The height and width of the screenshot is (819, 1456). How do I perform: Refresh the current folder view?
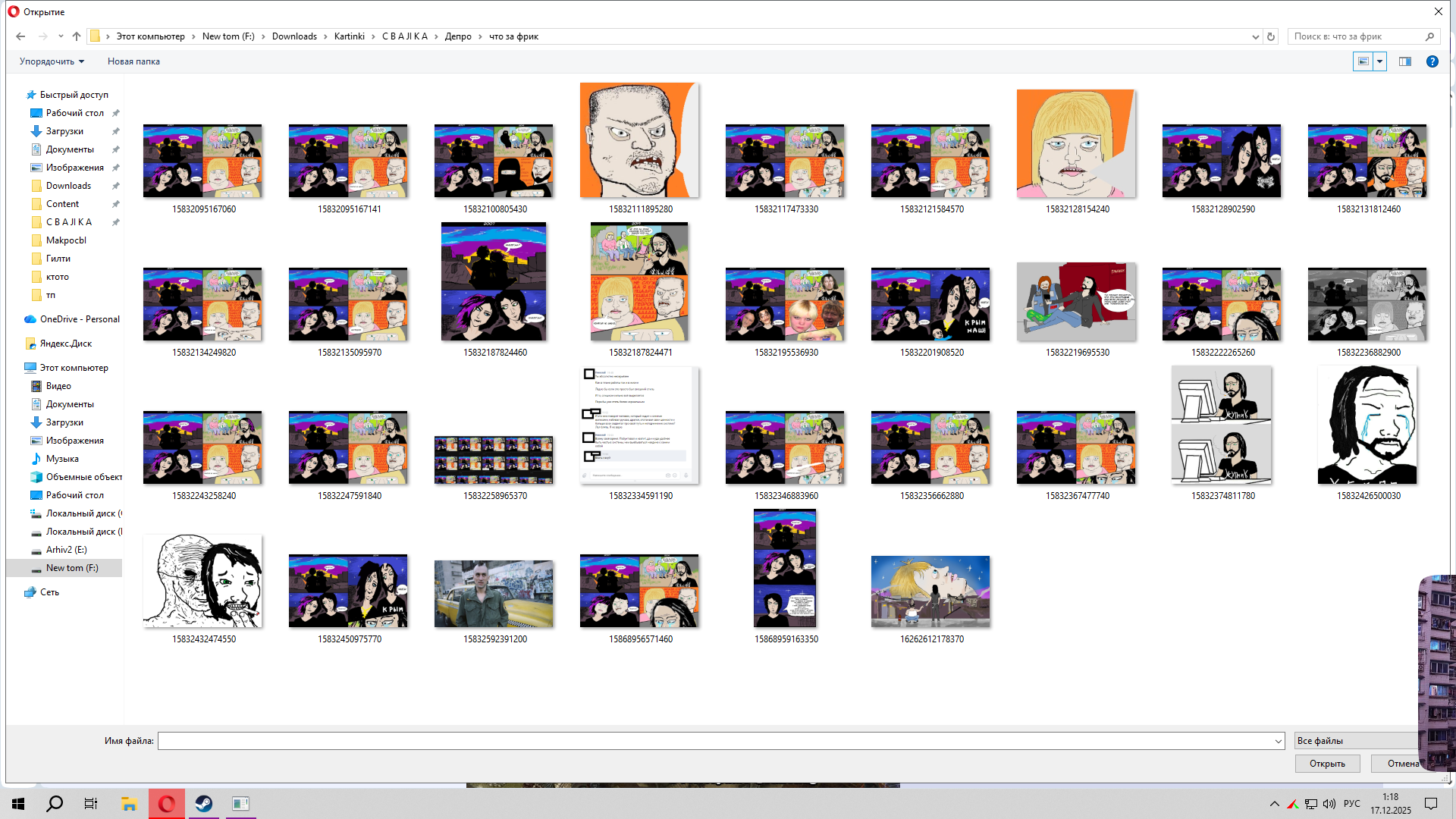tap(1271, 36)
